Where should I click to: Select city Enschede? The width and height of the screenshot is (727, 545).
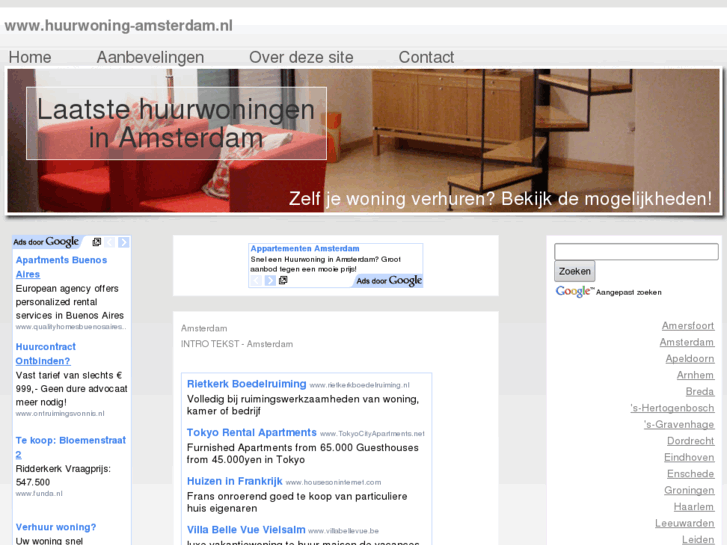[x=690, y=474]
